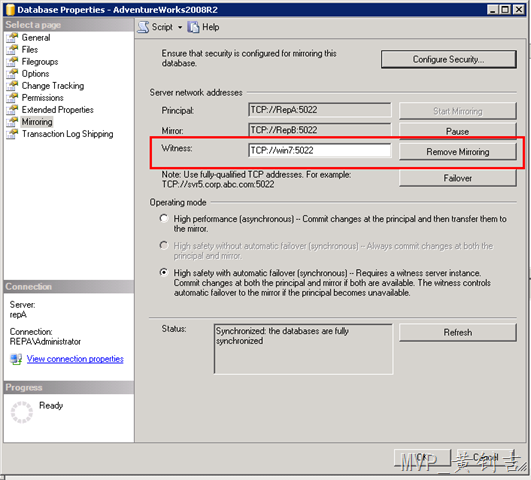Open the Filegroups page

(40, 61)
